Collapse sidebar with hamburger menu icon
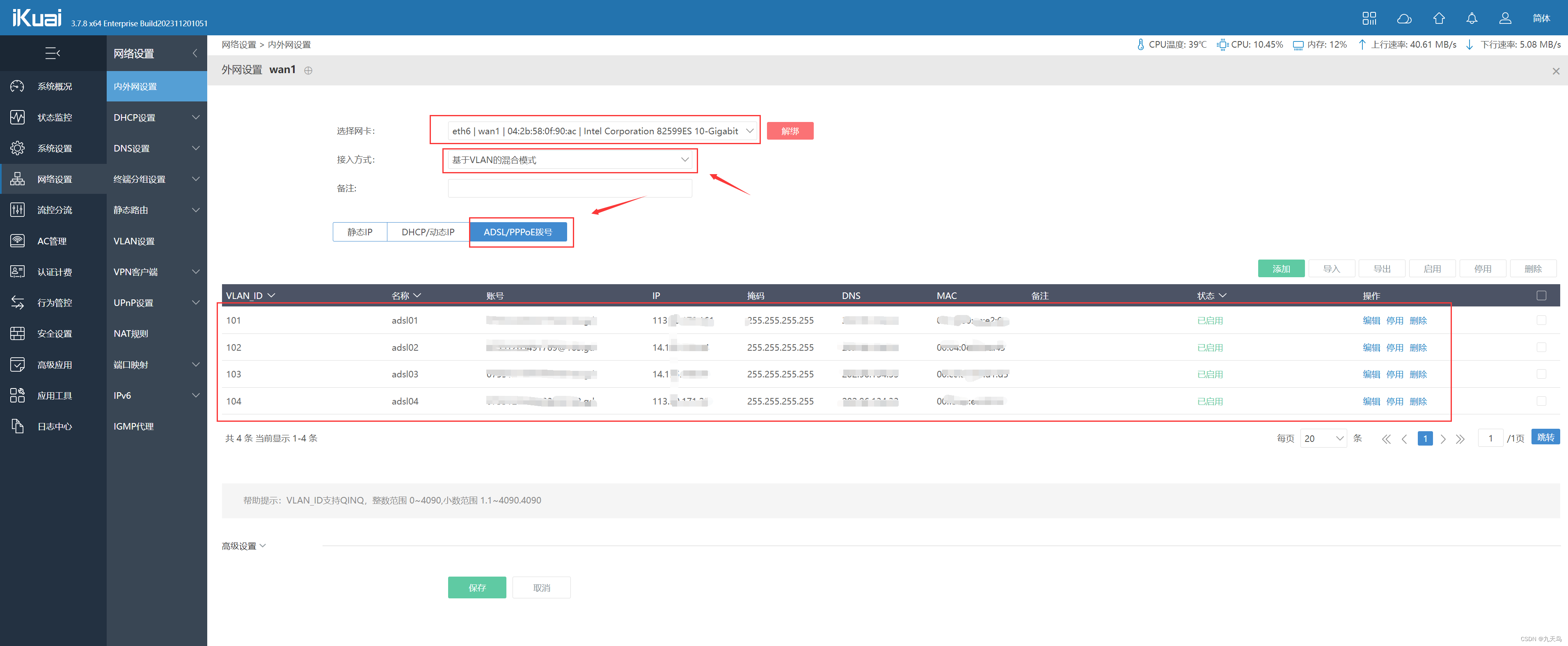The height and width of the screenshot is (646, 1568). click(53, 54)
